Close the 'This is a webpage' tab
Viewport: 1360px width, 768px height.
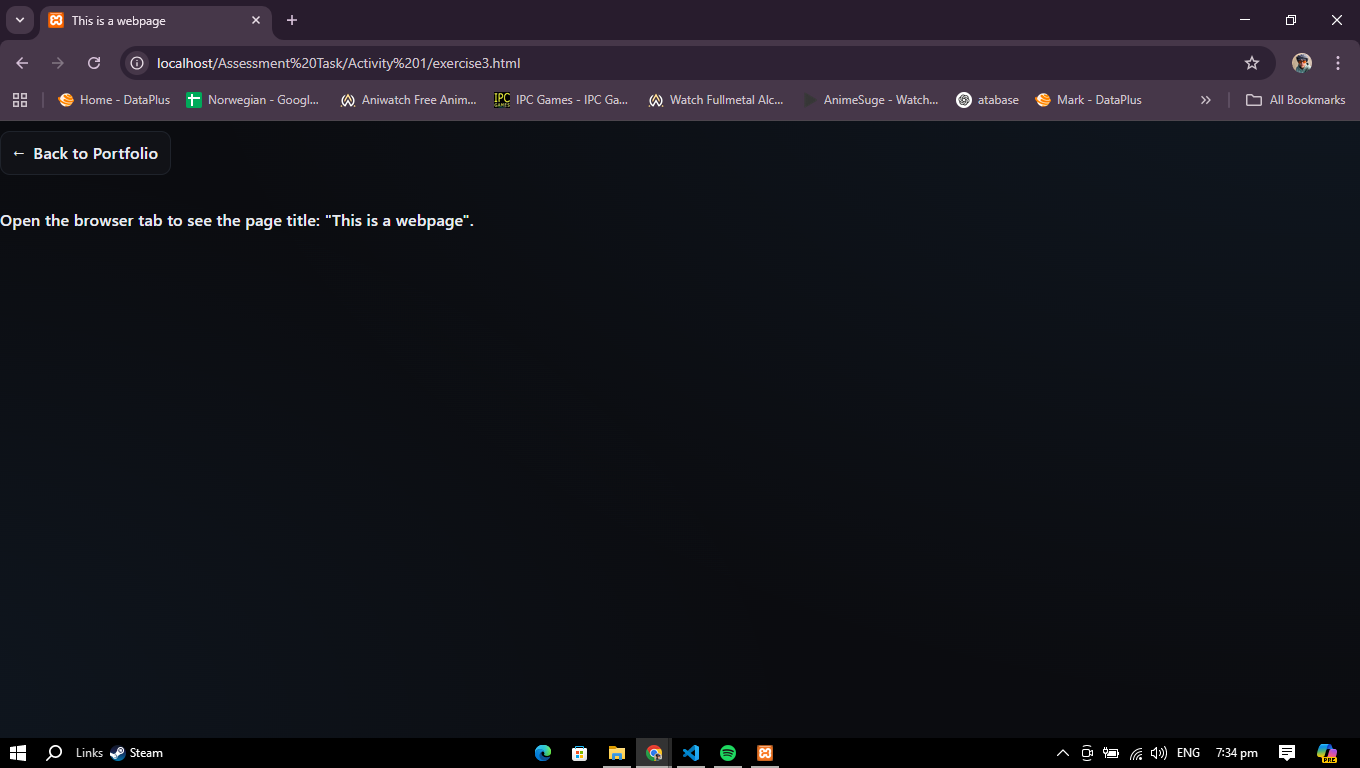(256, 20)
